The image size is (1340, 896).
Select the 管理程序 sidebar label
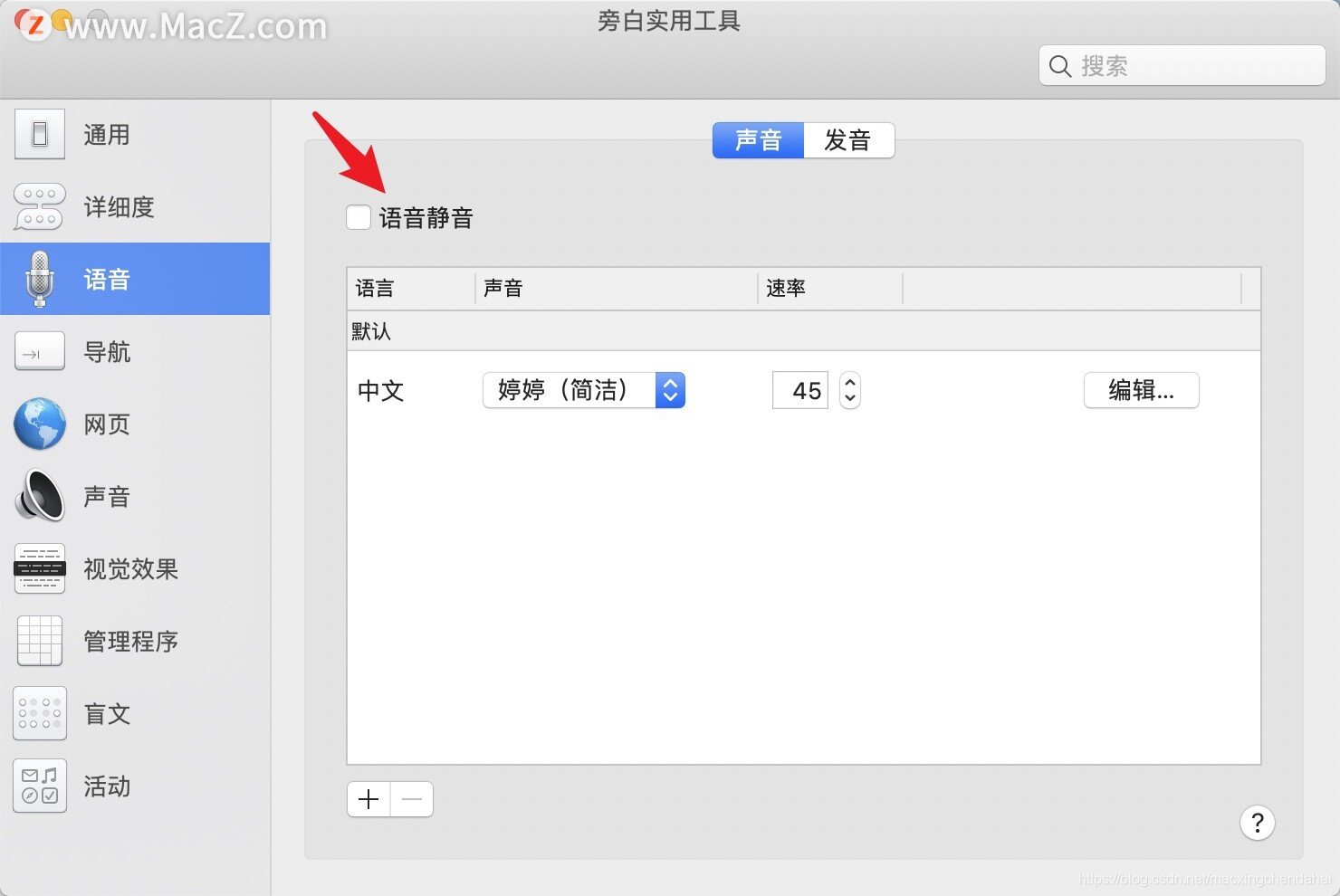[x=130, y=642]
